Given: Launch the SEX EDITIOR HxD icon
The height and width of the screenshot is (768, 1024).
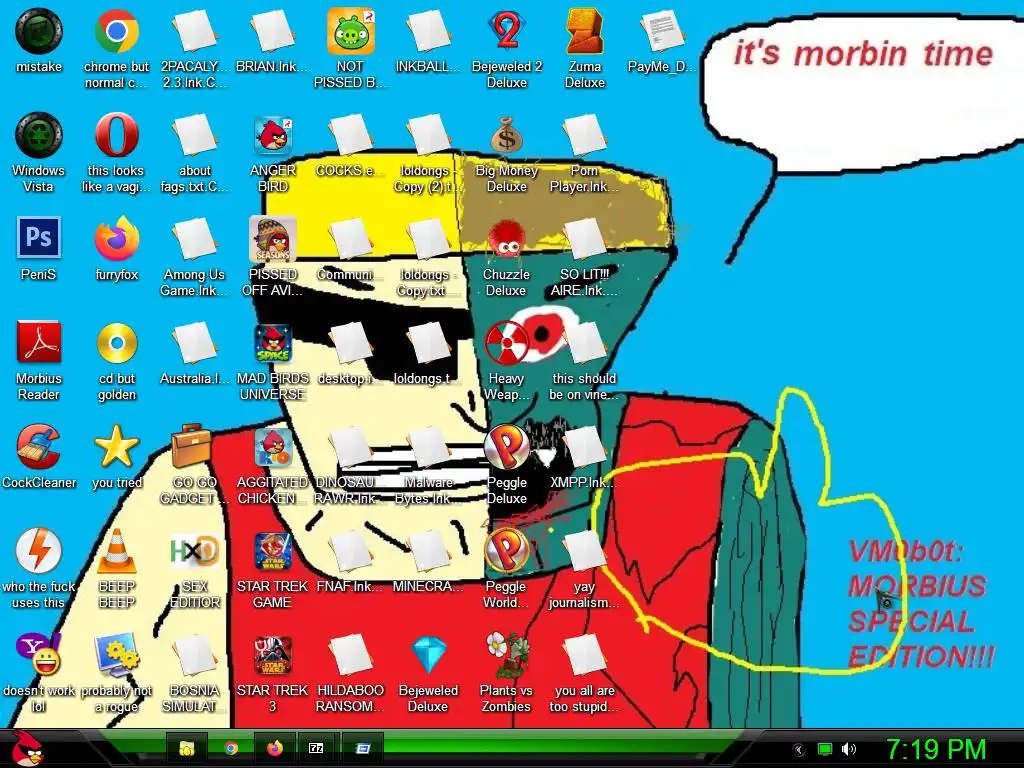Looking at the screenshot, I should point(195,551).
